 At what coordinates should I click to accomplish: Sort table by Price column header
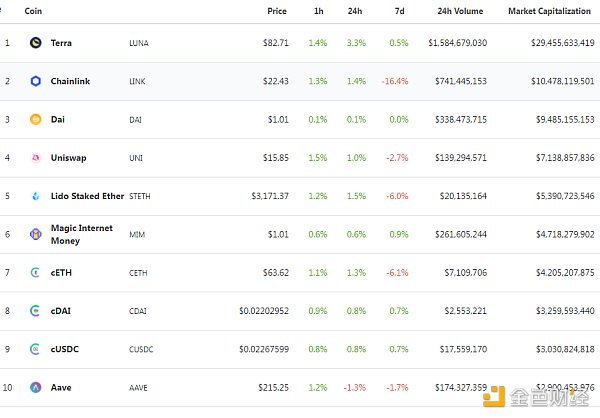point(277,11)
